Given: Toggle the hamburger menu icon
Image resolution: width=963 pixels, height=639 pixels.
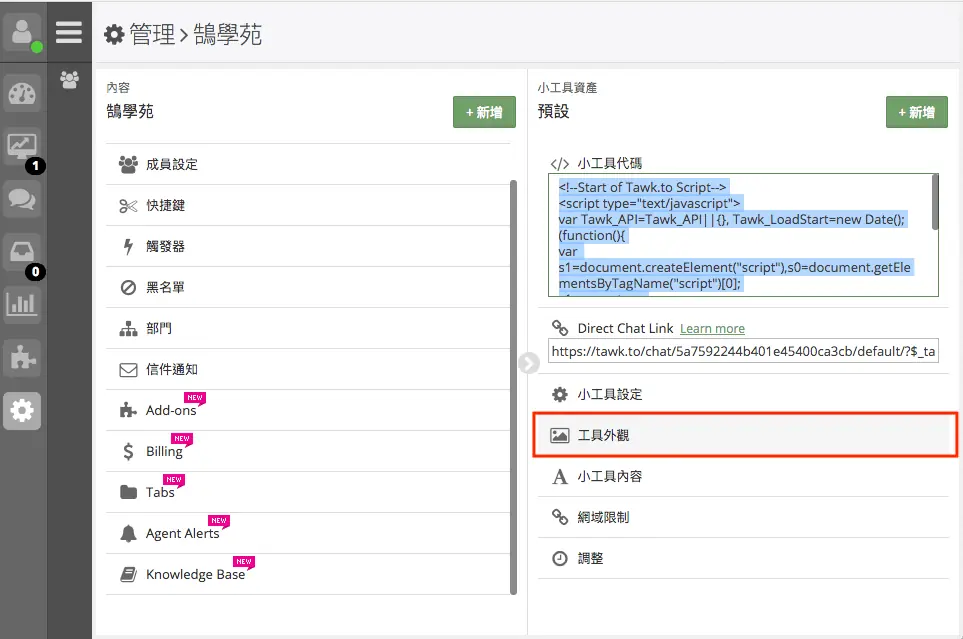Looking at the screenshot, I should pos(69,32).
